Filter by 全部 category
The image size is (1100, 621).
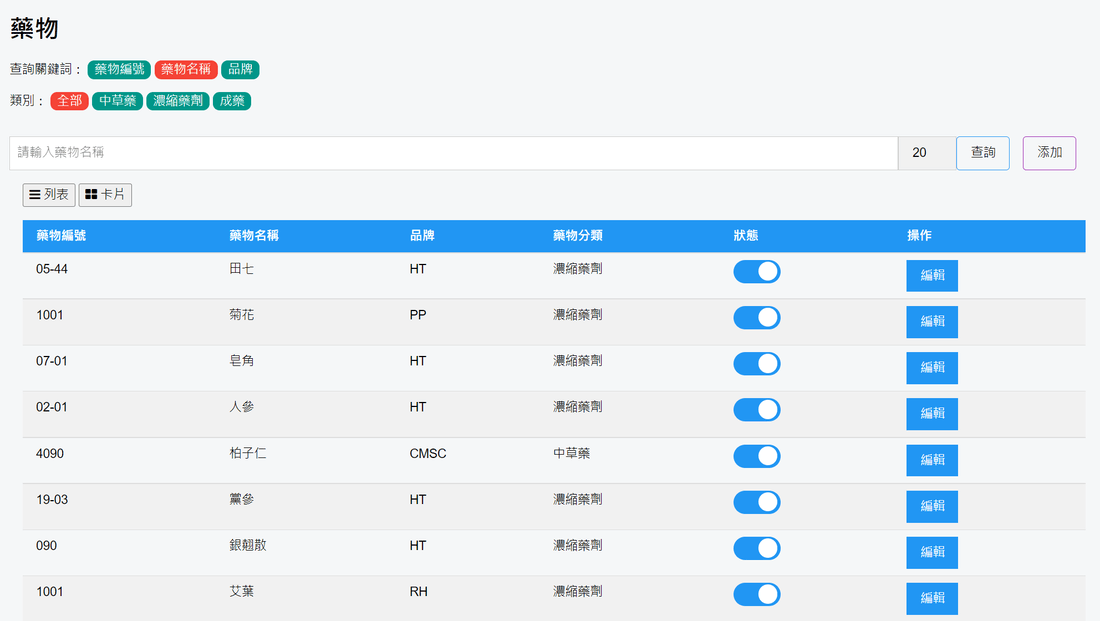pyautogui.click(x=69, y=101)
